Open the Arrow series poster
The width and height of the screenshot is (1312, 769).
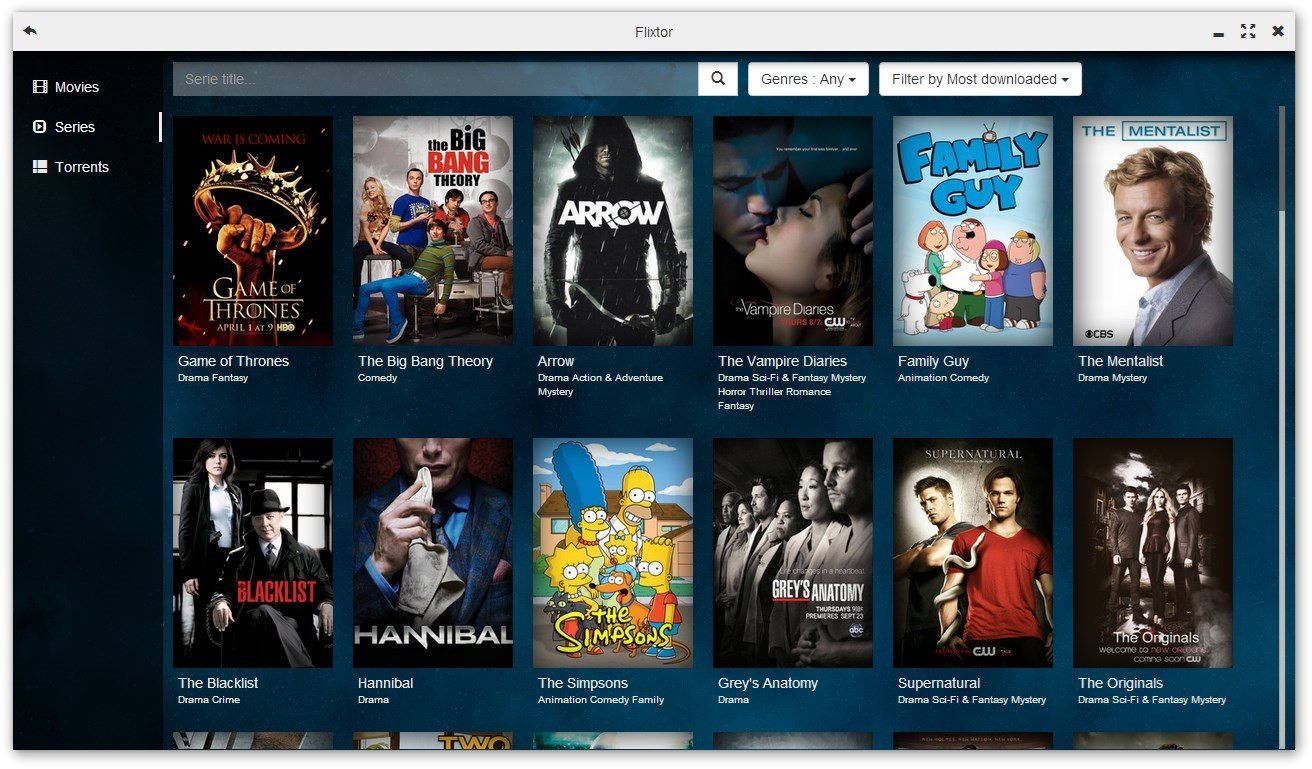pyautogui.click(x=613, y=231)
